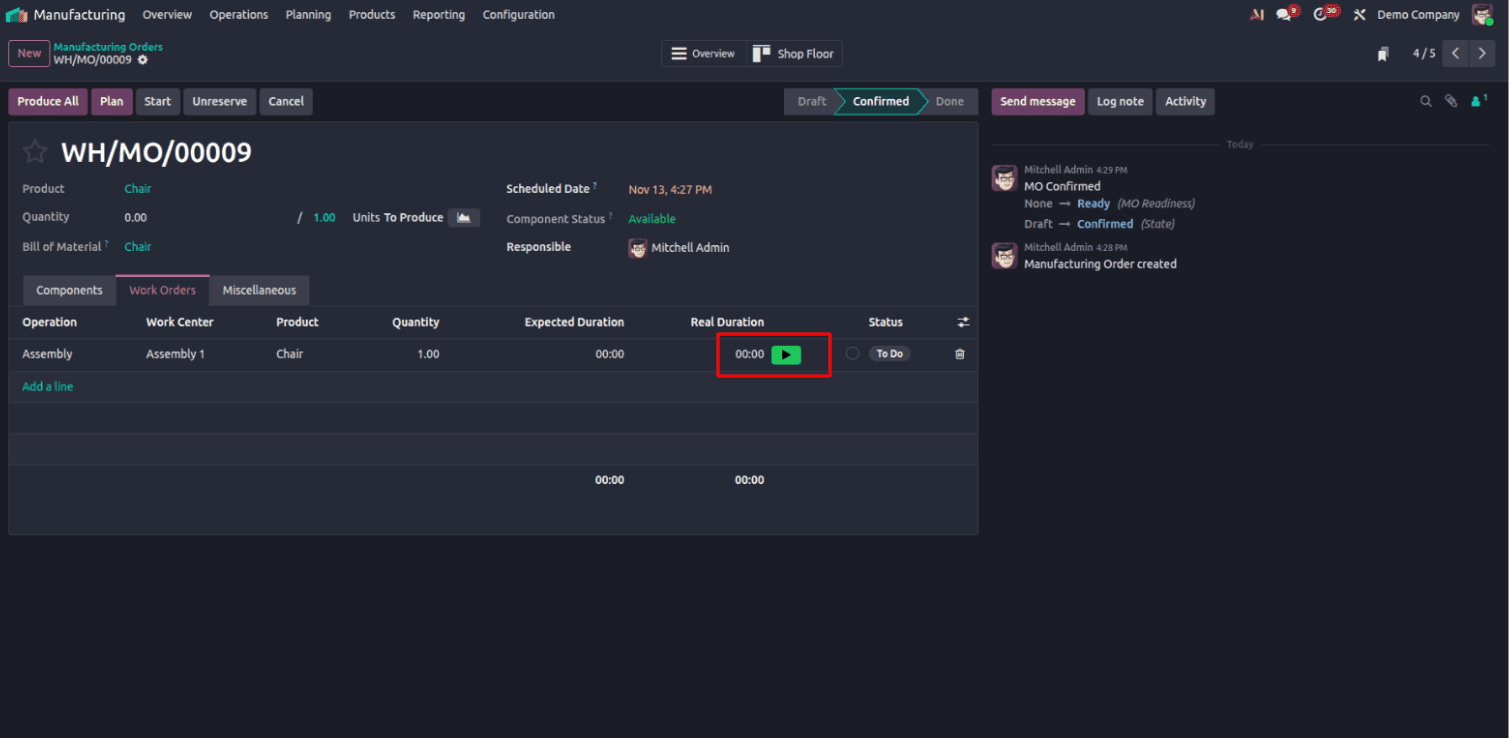Open the bookmark icon near the record pager
This screenshot has height=738, width=1509.
[x=1383, y=53]
